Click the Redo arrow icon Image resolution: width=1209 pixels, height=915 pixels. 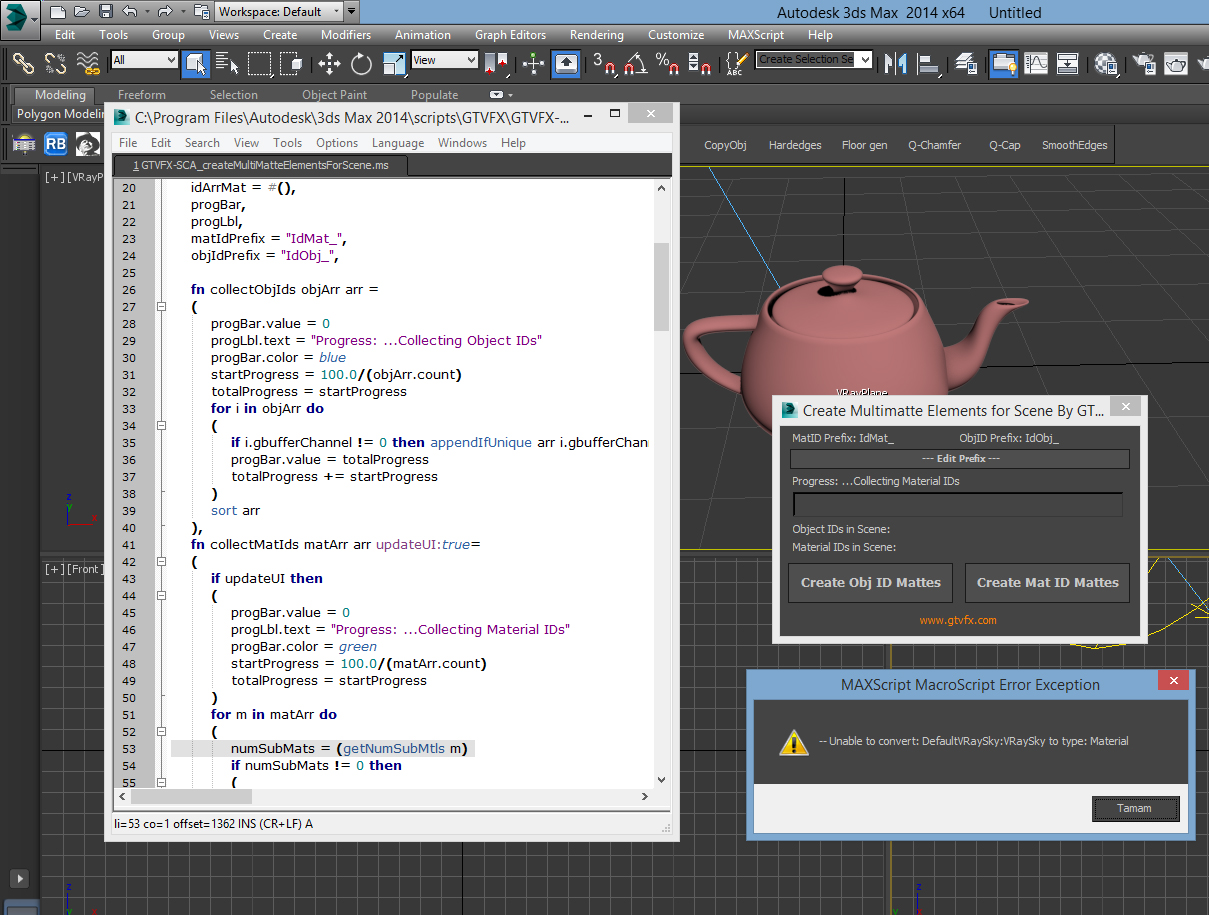tap(165, 12)
